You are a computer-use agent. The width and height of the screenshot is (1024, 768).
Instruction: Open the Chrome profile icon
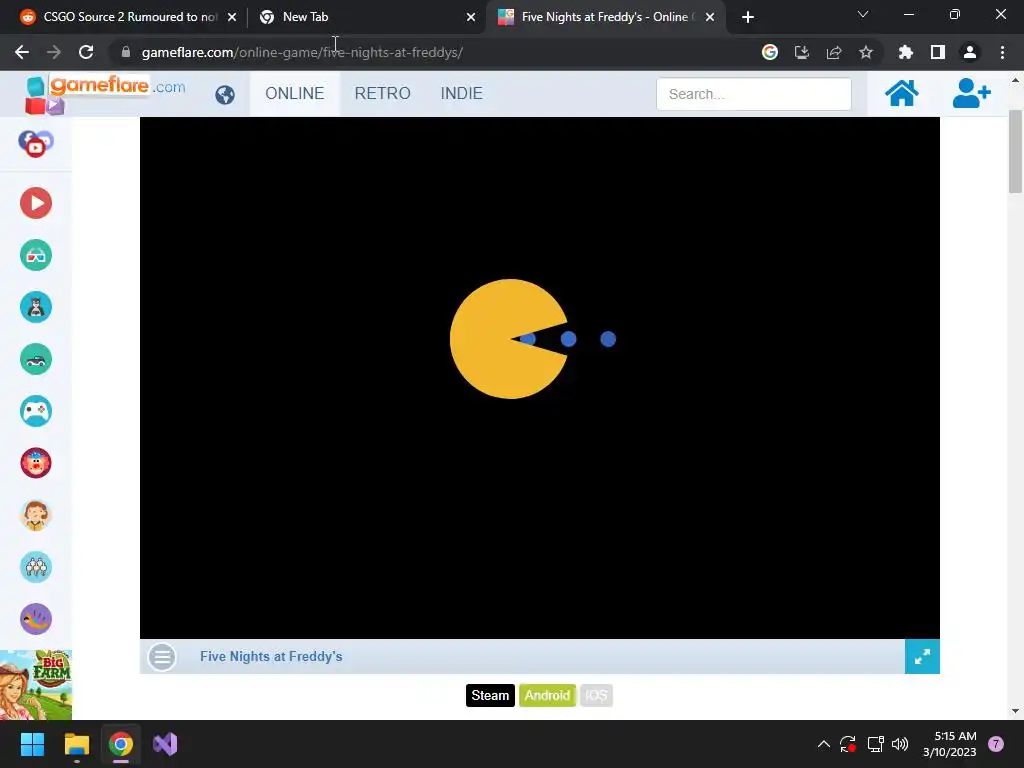point(970,52)
